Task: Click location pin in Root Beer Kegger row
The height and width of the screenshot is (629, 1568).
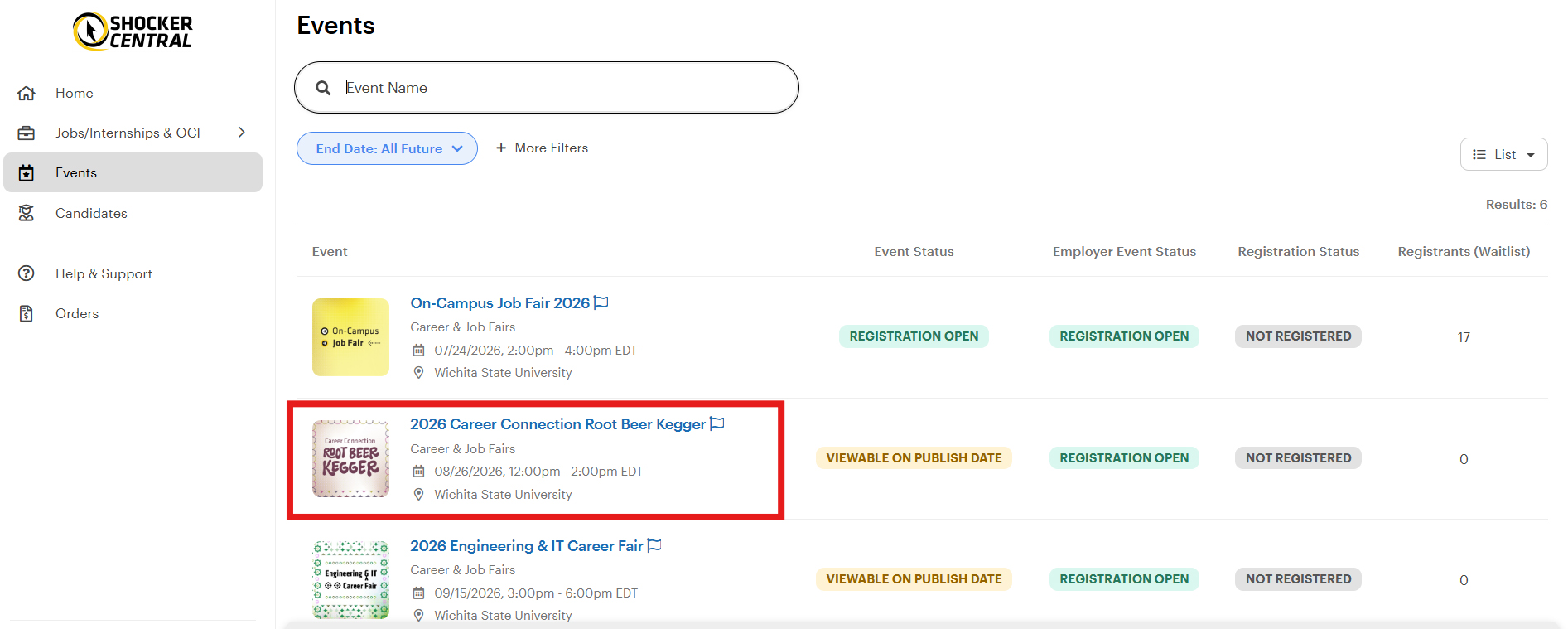Action: point(418,495)
